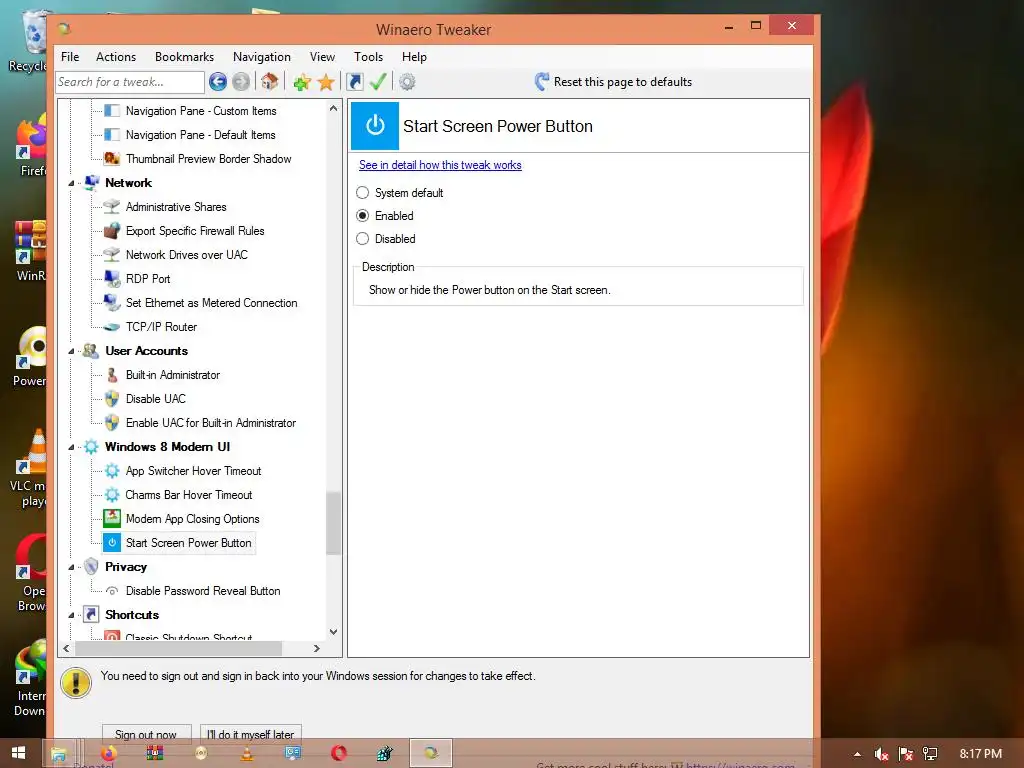Select Navigation Pane - Default Items

tap(200, 135)
